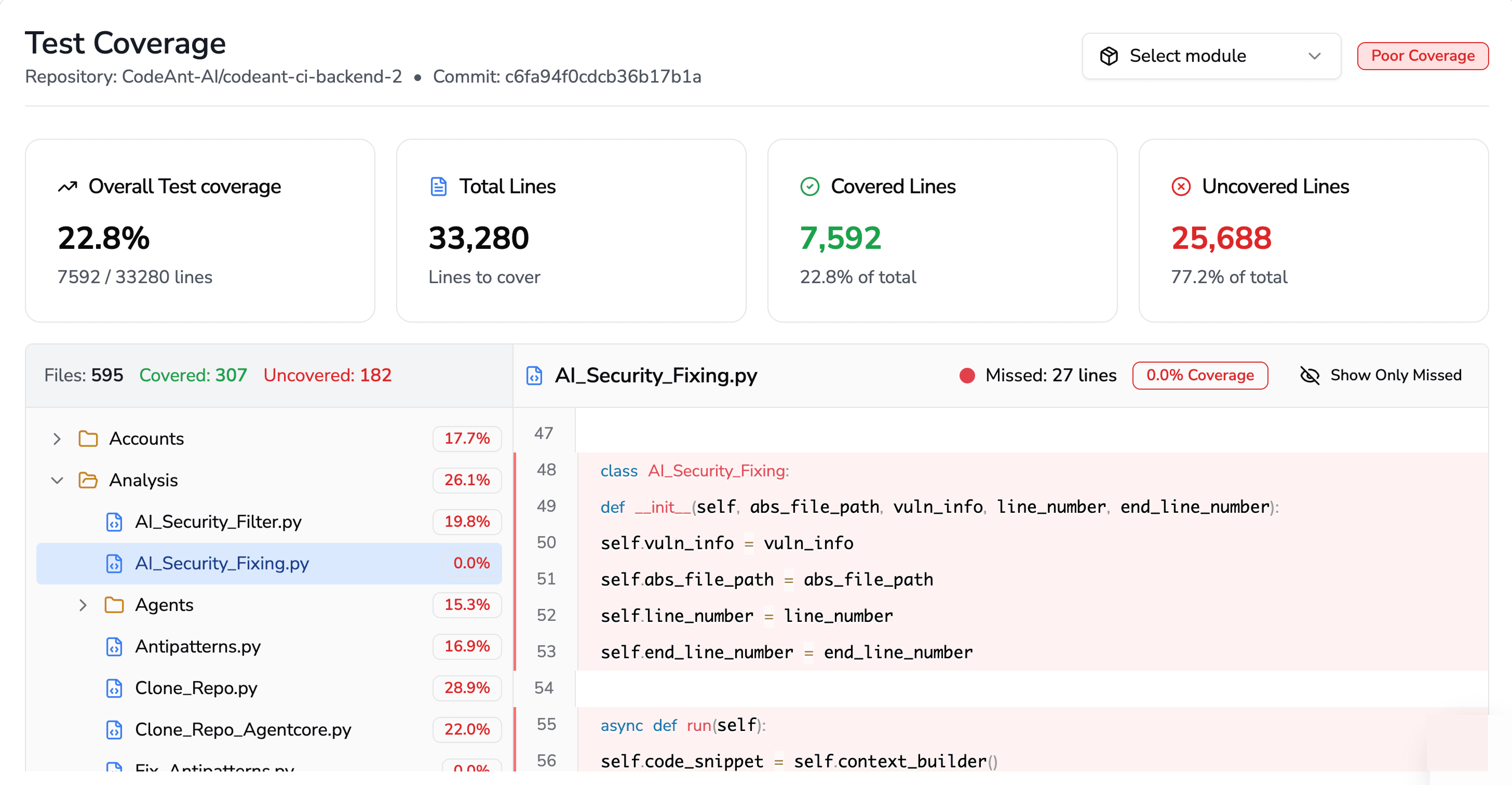Select the Agents folder row
The image size is (1512, 785).
pos(269,605)
